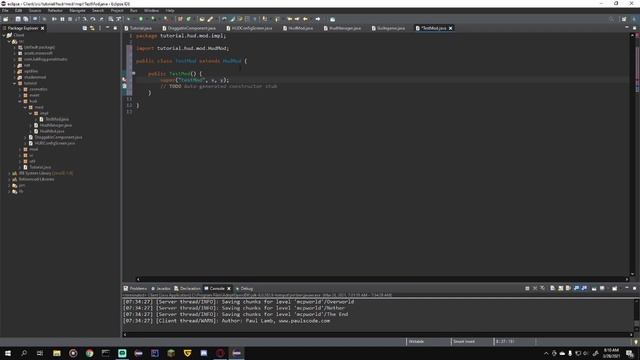The width and height of the screenshot is (640, 360).
Task: Toggle Show Console on Standard Error
Action: coord(584,288)
